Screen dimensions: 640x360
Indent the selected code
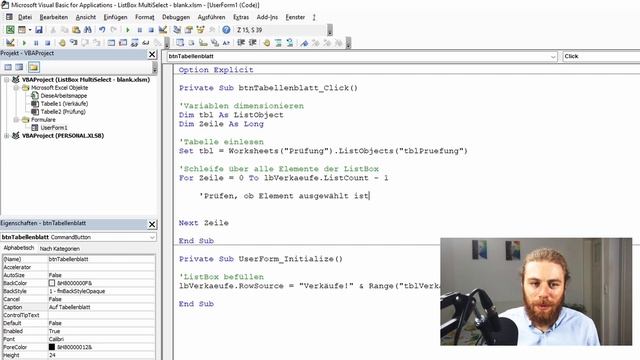(x=241, y=43)
